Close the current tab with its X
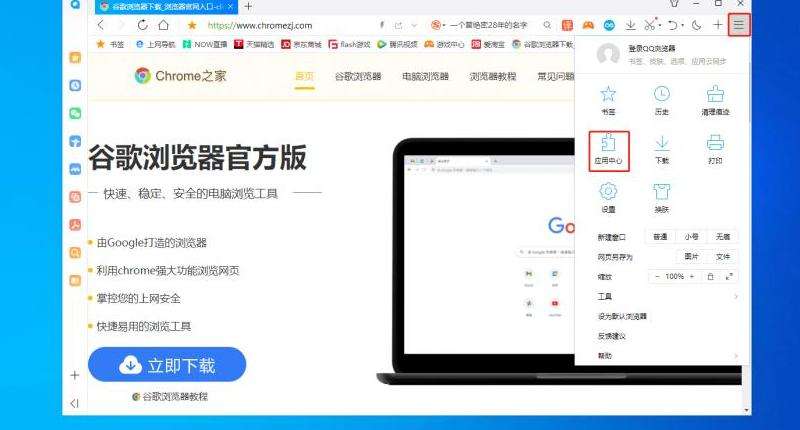This screenshot has height=430, width=800. tap(230, 7)
